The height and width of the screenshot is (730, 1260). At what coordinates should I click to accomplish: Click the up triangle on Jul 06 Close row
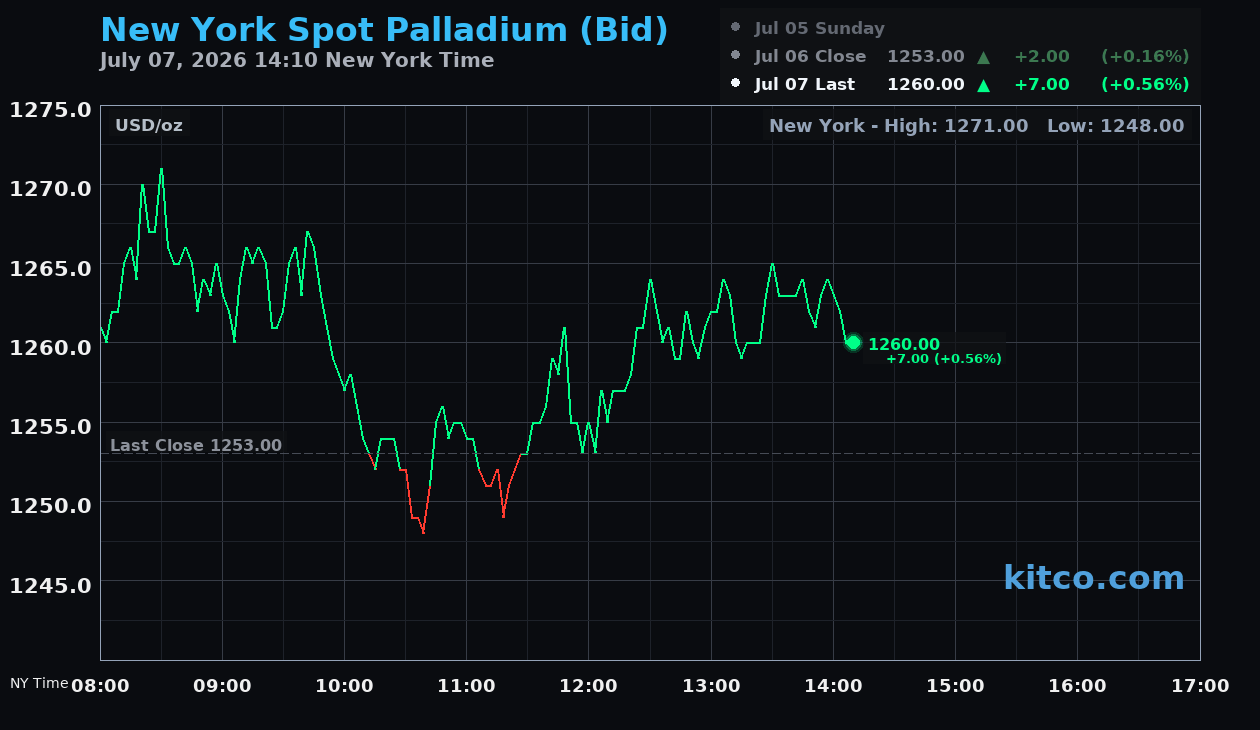[983, 57]
